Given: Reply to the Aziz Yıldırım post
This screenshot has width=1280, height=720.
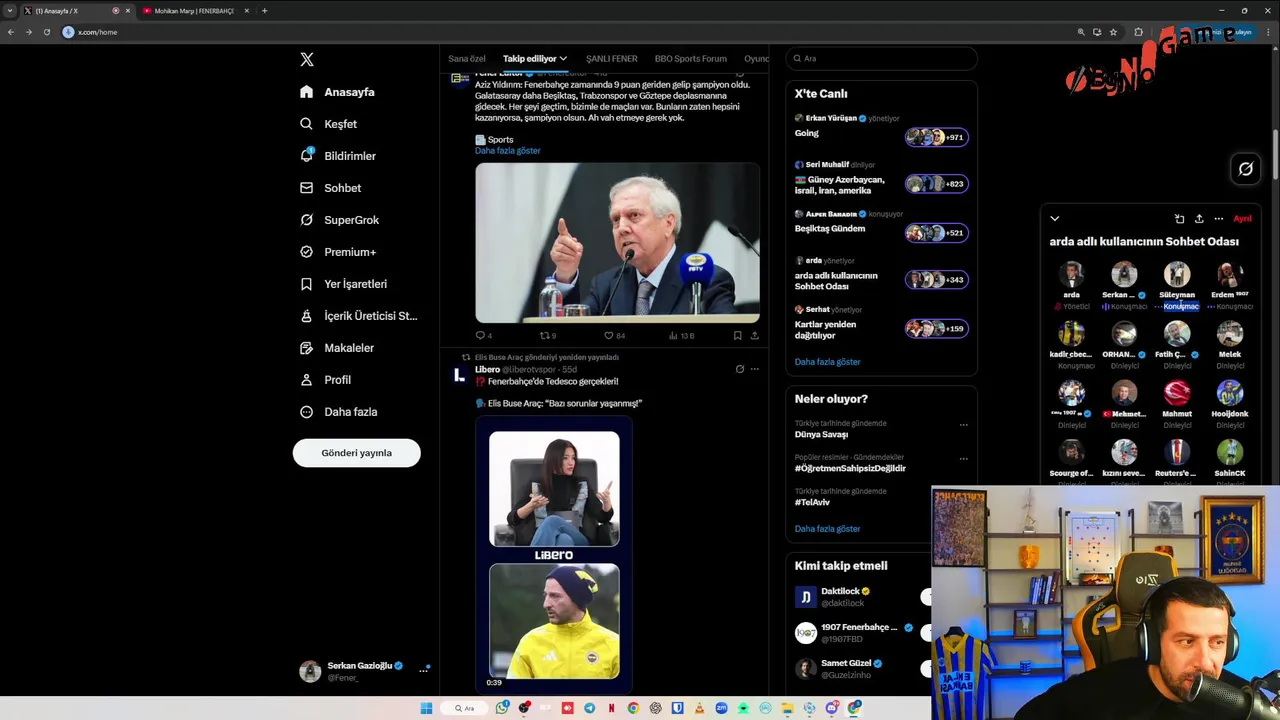Looking at the screenshot, I should 484,336.
